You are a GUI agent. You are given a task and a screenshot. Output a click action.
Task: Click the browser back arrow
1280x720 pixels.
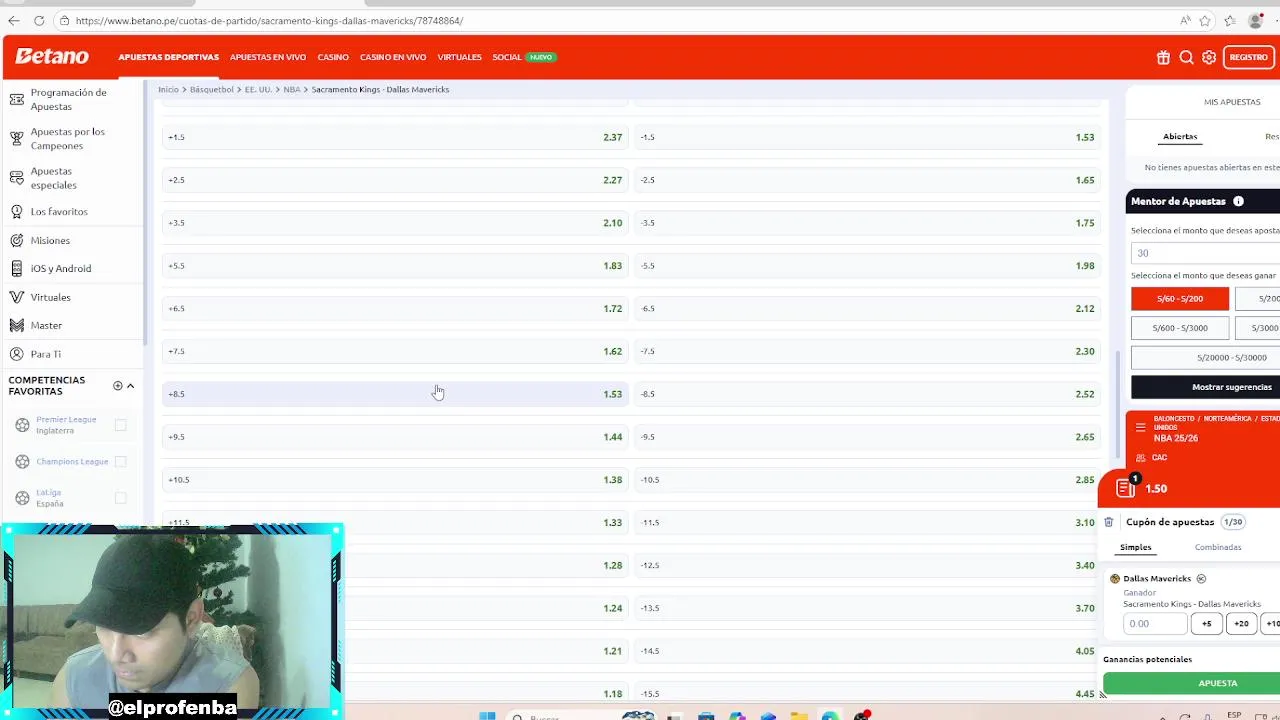click(x=14, y=20)
